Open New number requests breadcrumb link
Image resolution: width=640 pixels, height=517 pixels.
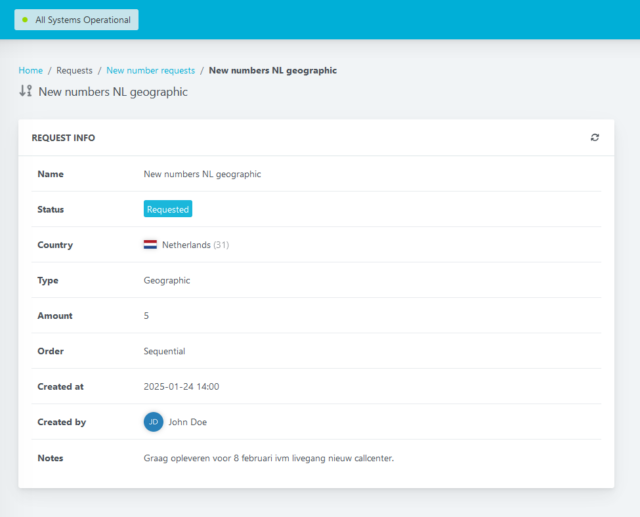[x=150, y=71]
